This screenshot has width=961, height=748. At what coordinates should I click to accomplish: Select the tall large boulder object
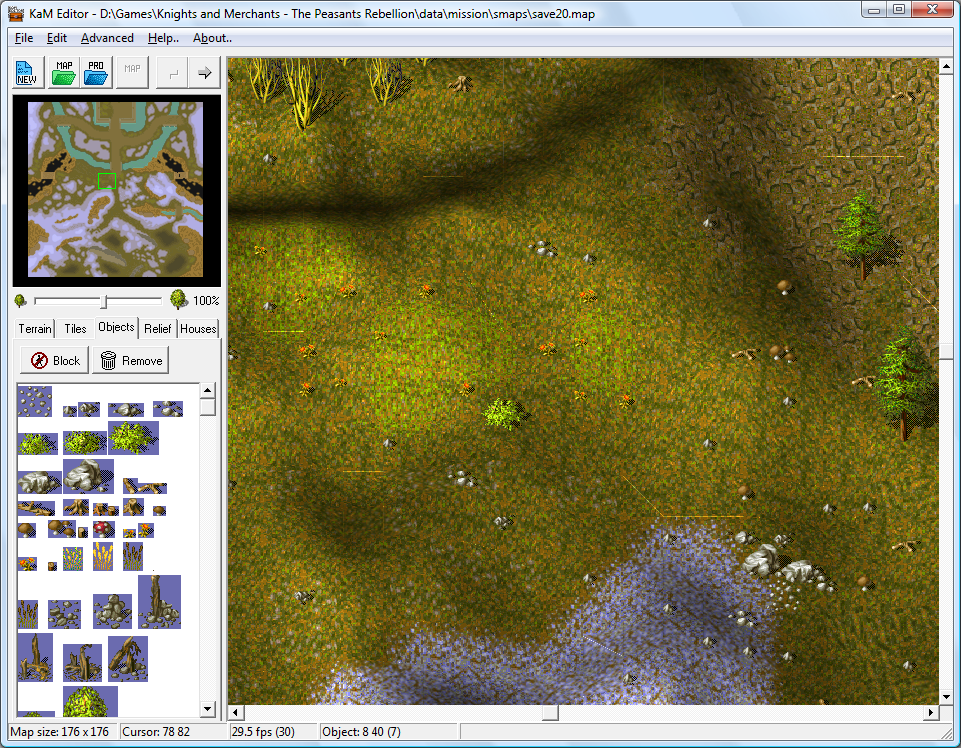(88, 476)
